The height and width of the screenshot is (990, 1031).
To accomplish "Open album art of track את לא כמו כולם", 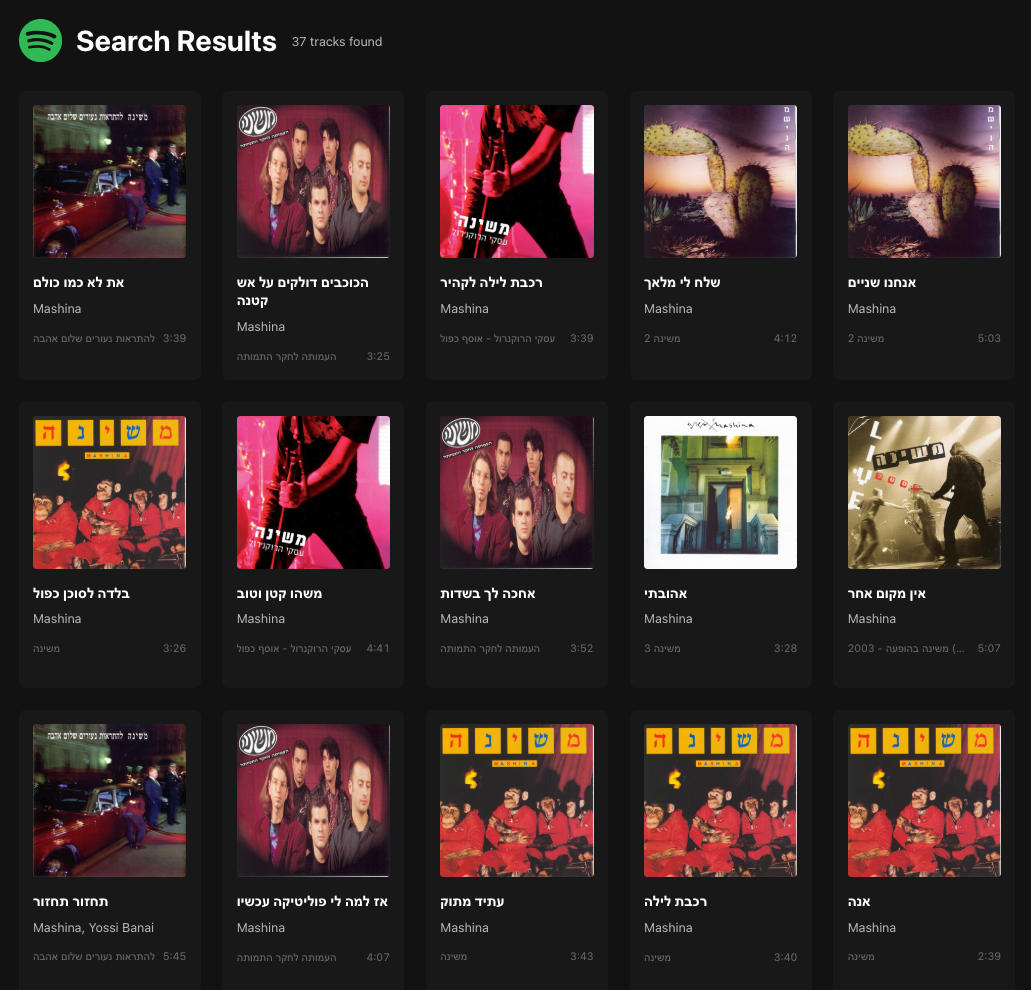I will pyautogui.click(x=110, y=181).
